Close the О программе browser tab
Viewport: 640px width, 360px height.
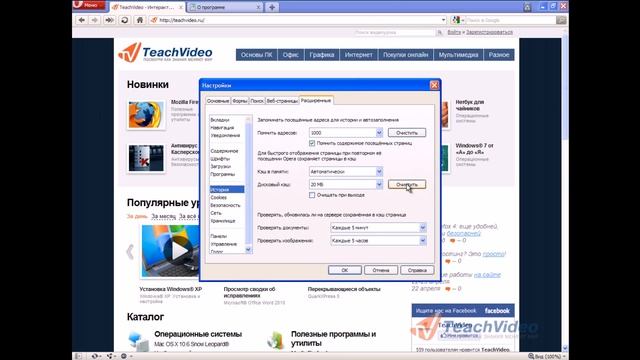(258, 7)
